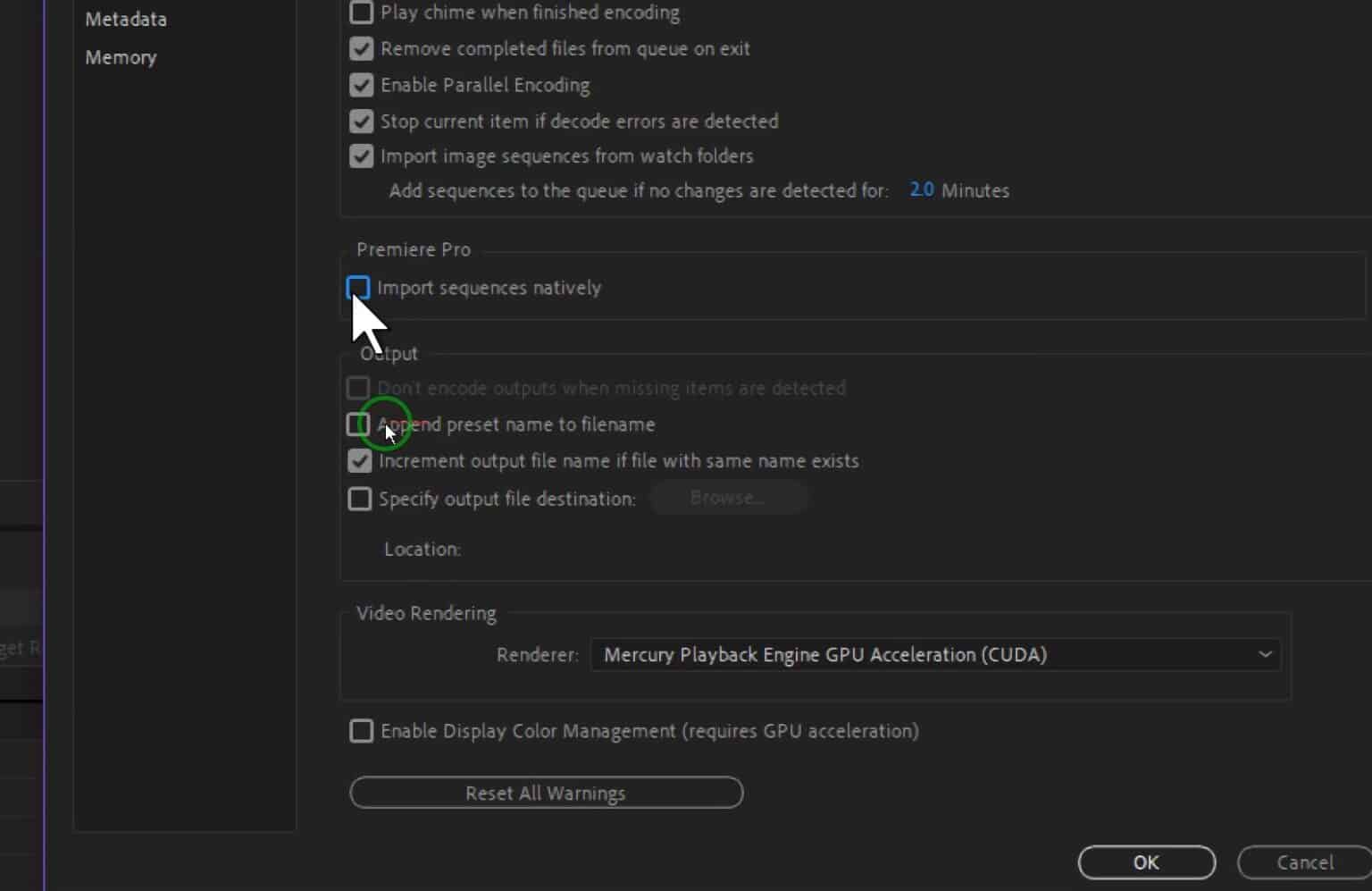Image resolution: width=1372 pixels, height=891 pixels.
Task: Open the Renderer dropdown
Action: tap(935, 655)
